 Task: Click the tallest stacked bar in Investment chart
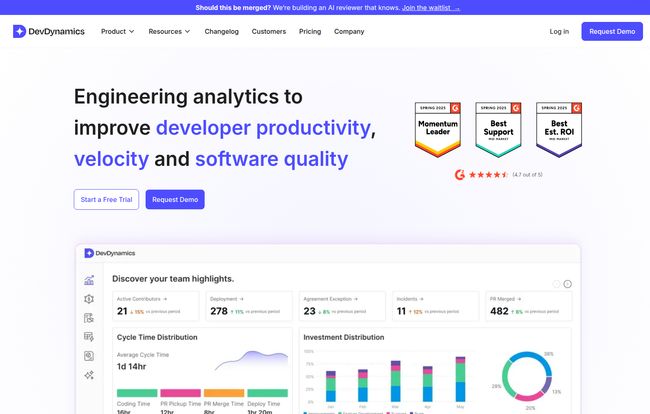pyautogui.click(x=460, y=379)
